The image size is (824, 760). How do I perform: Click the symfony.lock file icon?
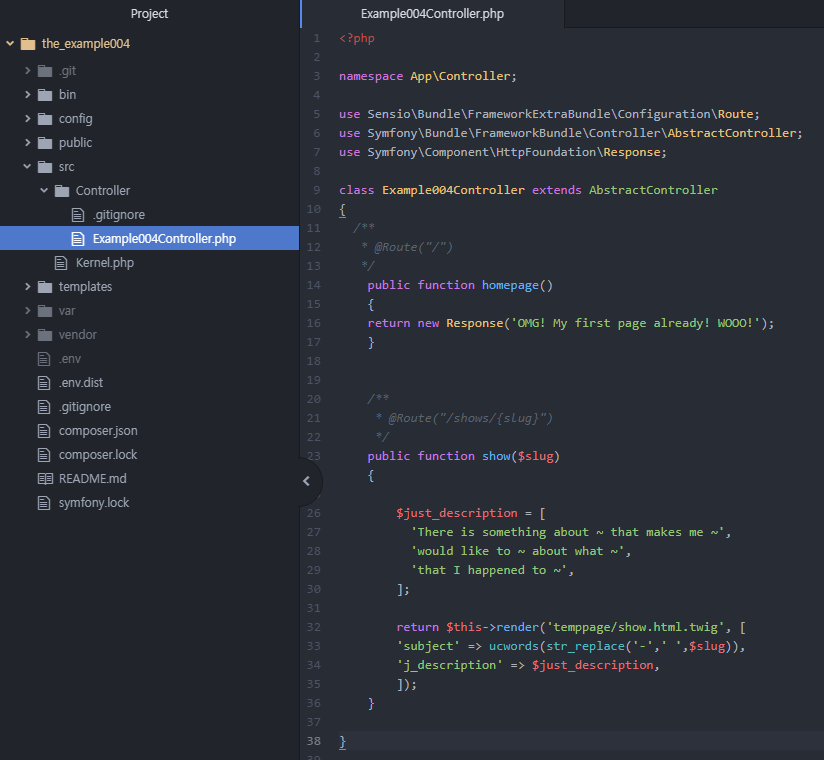44,503
